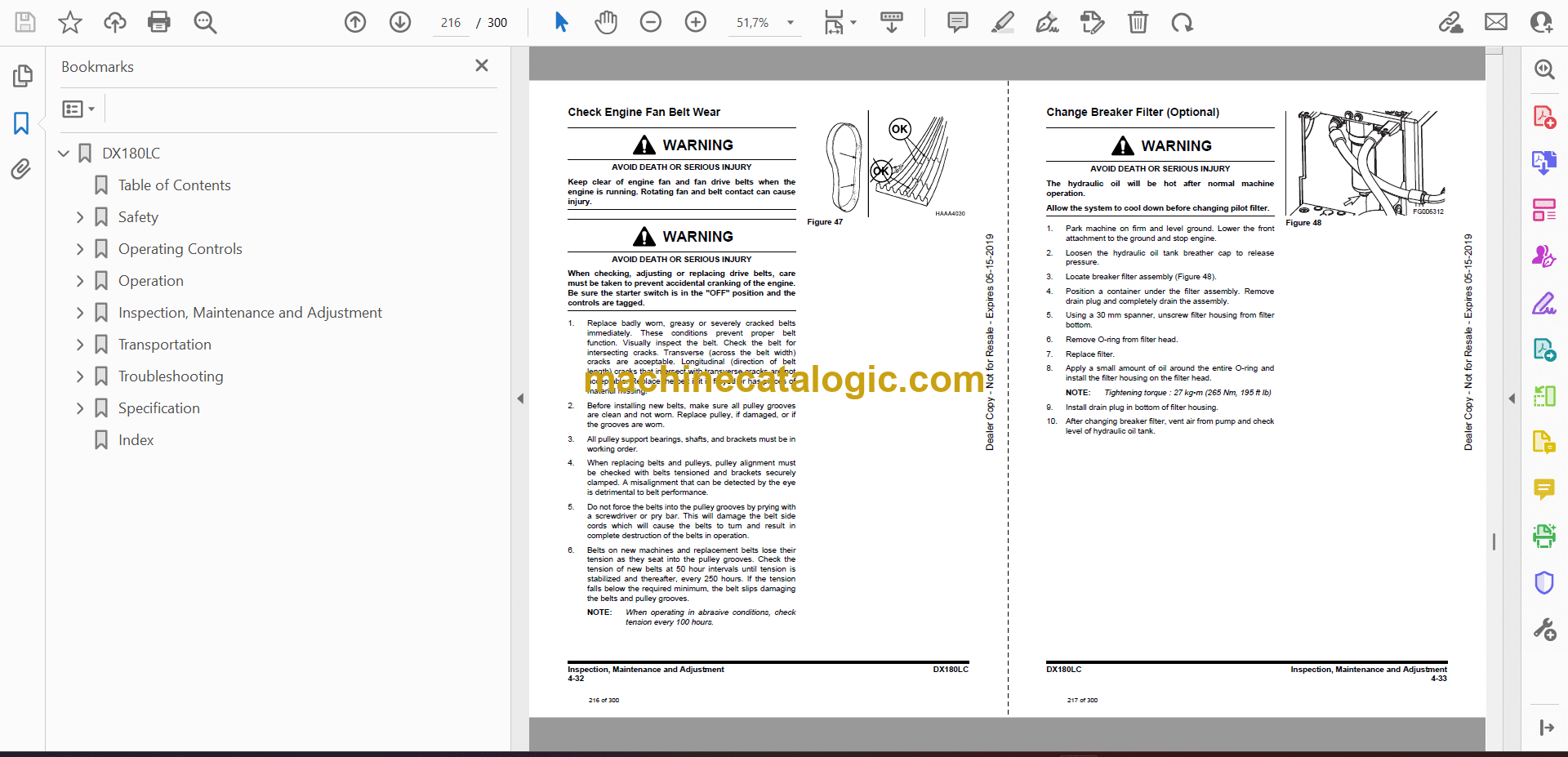
Task: Click the Save file icon
Action: click(x=25, y=22)
